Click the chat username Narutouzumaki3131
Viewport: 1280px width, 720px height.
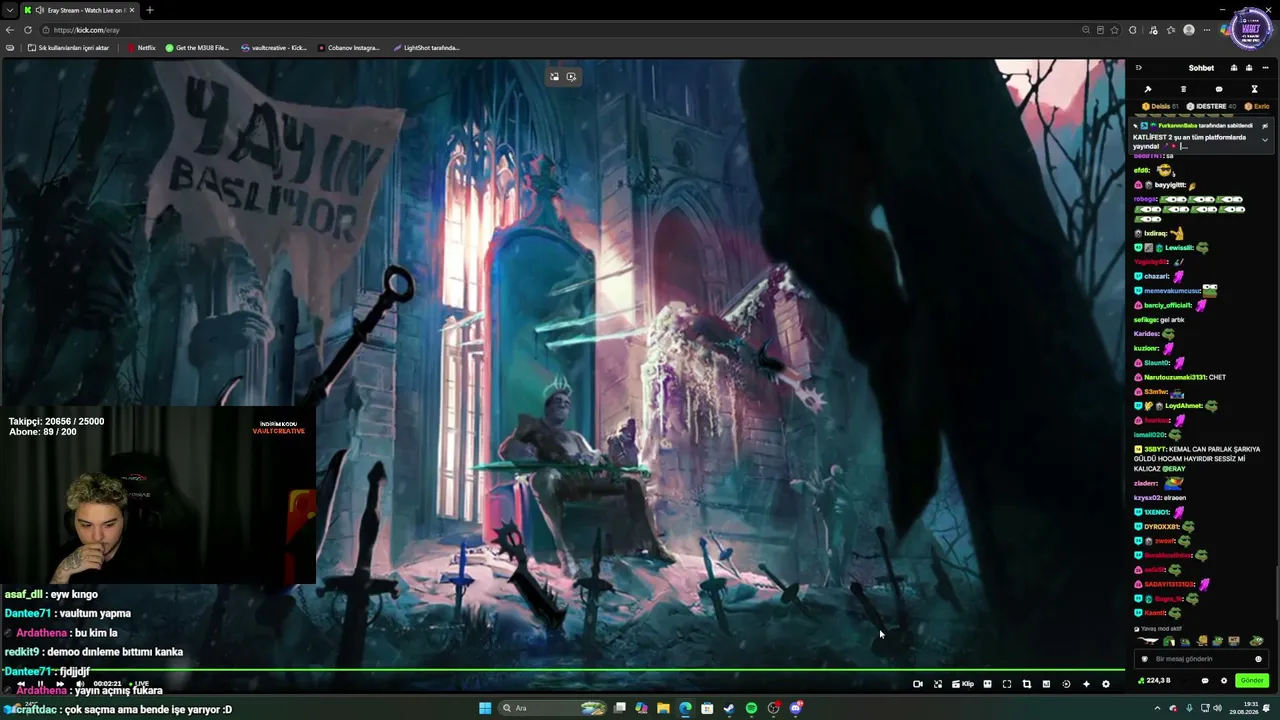point(1174,377)
